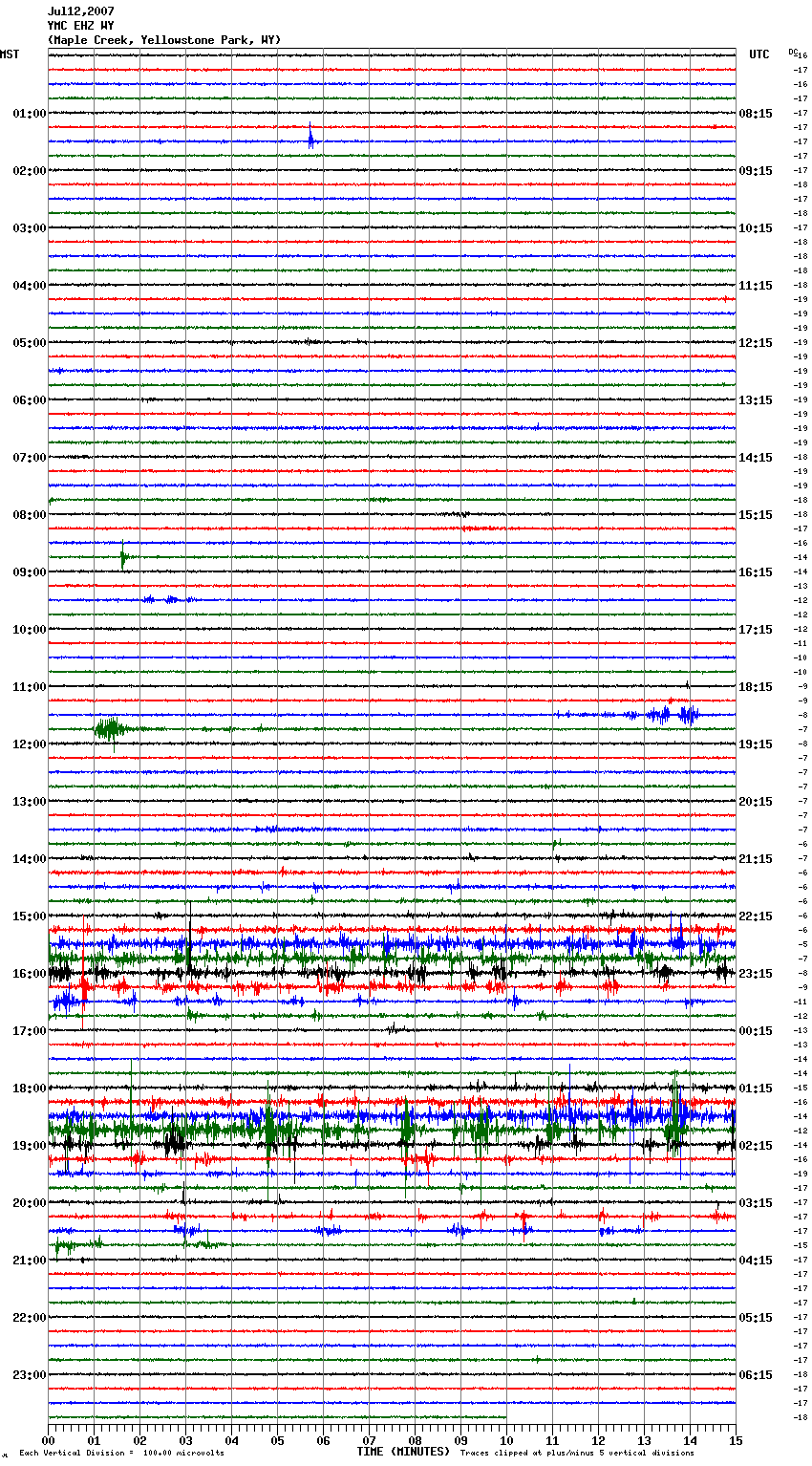Screen dimensions: 812x1466
Task: Select minute '00' on the bottom time axis
Action: 49,1440
